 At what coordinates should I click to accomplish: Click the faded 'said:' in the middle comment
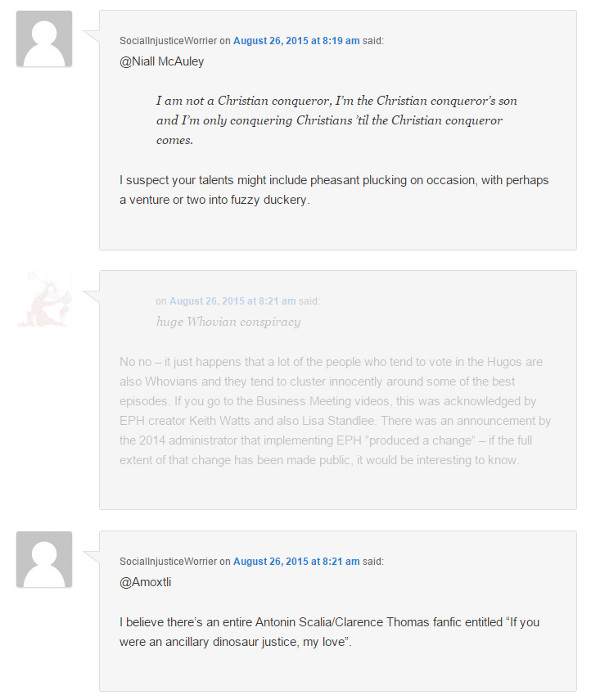click(x=309, y=301)
